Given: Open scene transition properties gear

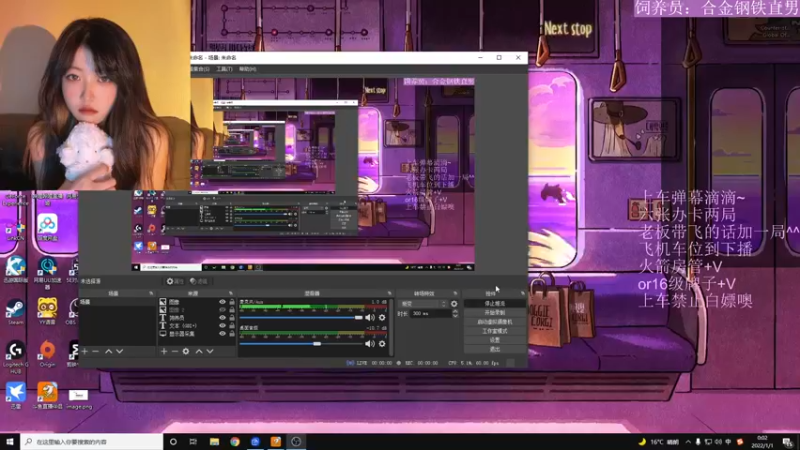Looking at the screenshot, I should pos(454,304).
